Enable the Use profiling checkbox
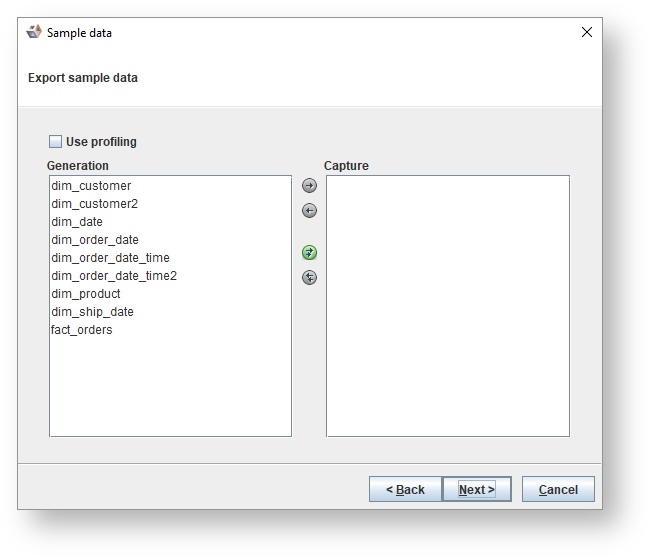The image size is (651, 558). 56,142
